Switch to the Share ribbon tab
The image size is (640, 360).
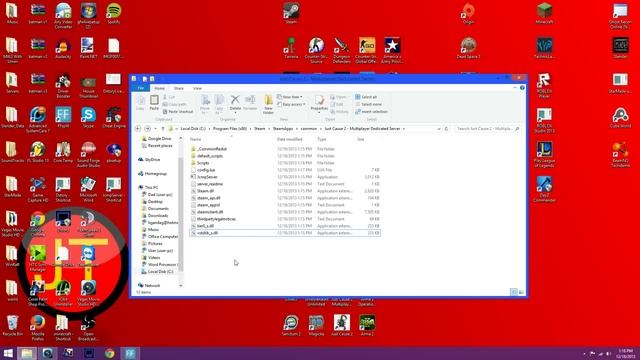point(179,88)
